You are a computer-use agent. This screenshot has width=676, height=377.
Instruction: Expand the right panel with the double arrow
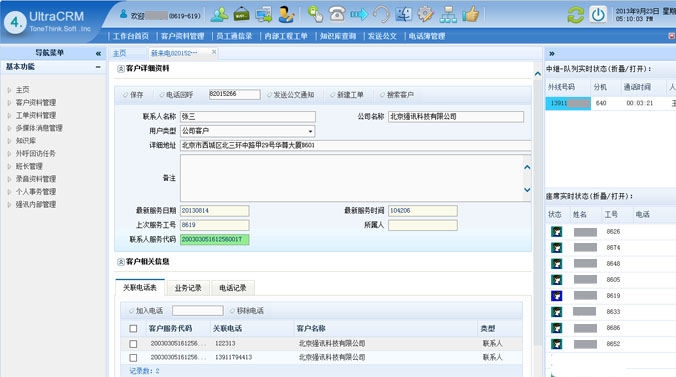click(x=552, y=53)
